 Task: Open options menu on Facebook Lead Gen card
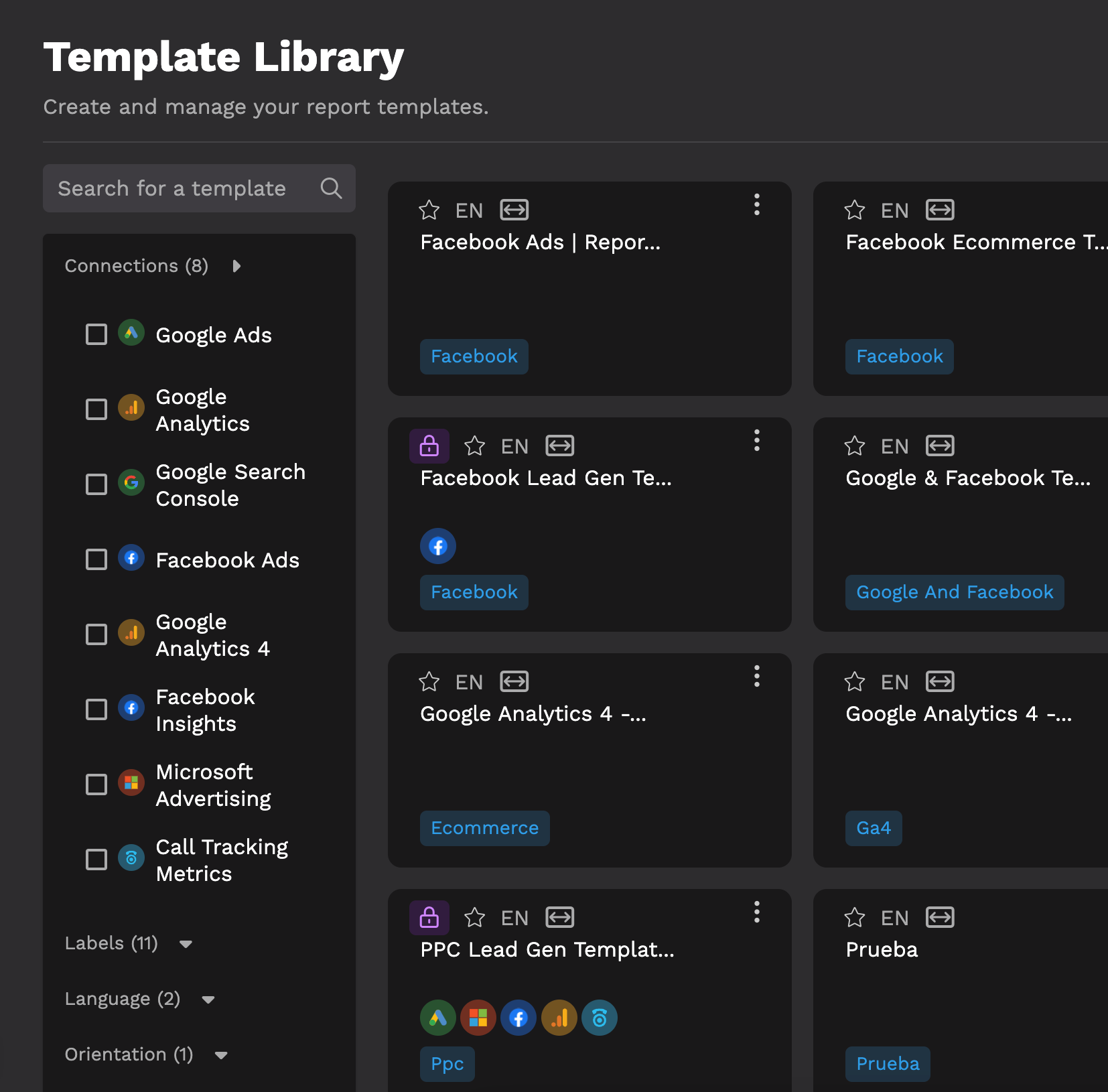[x=757, y=441]
